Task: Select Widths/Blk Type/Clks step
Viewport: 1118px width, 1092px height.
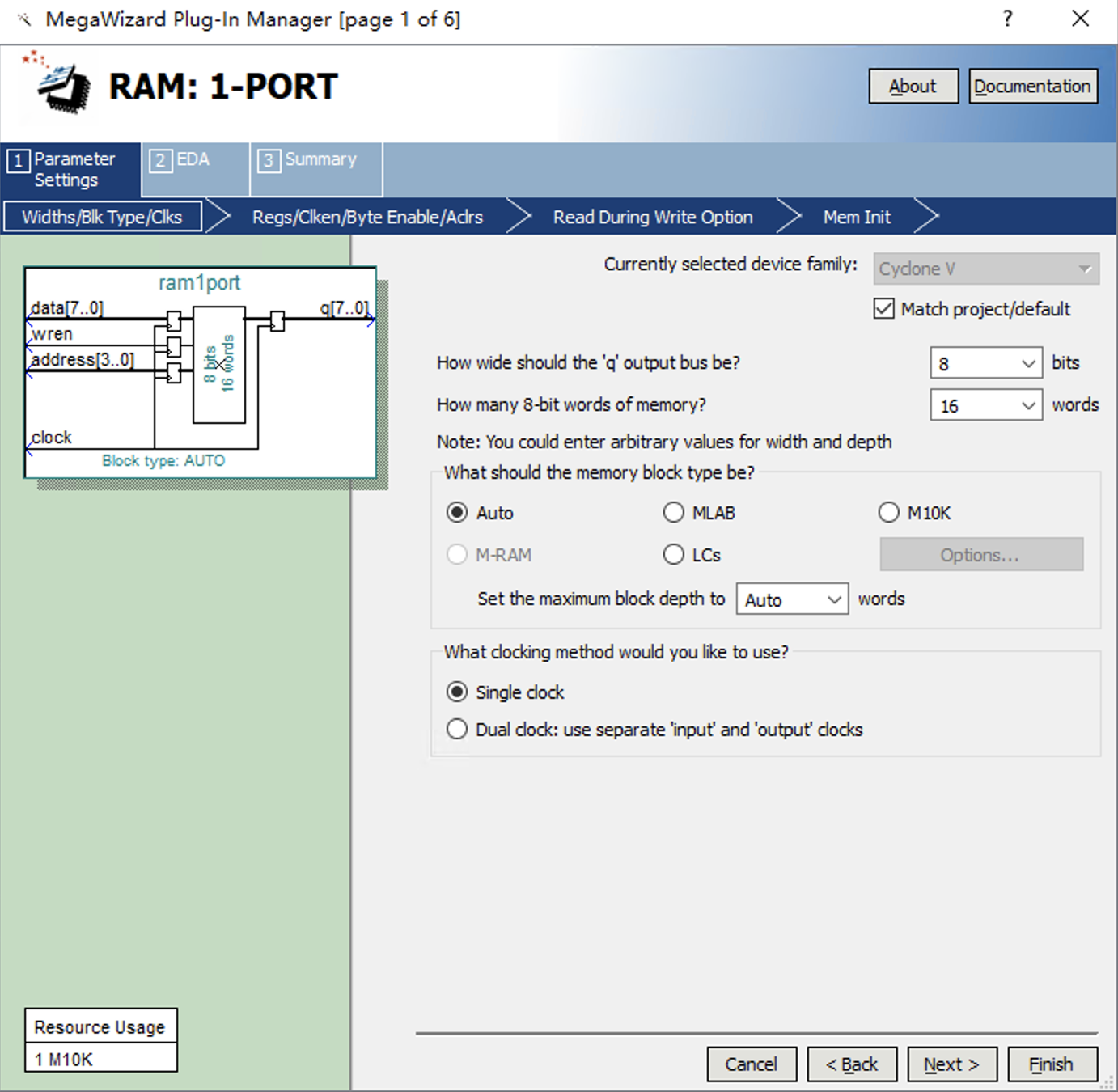Action: 103,217
